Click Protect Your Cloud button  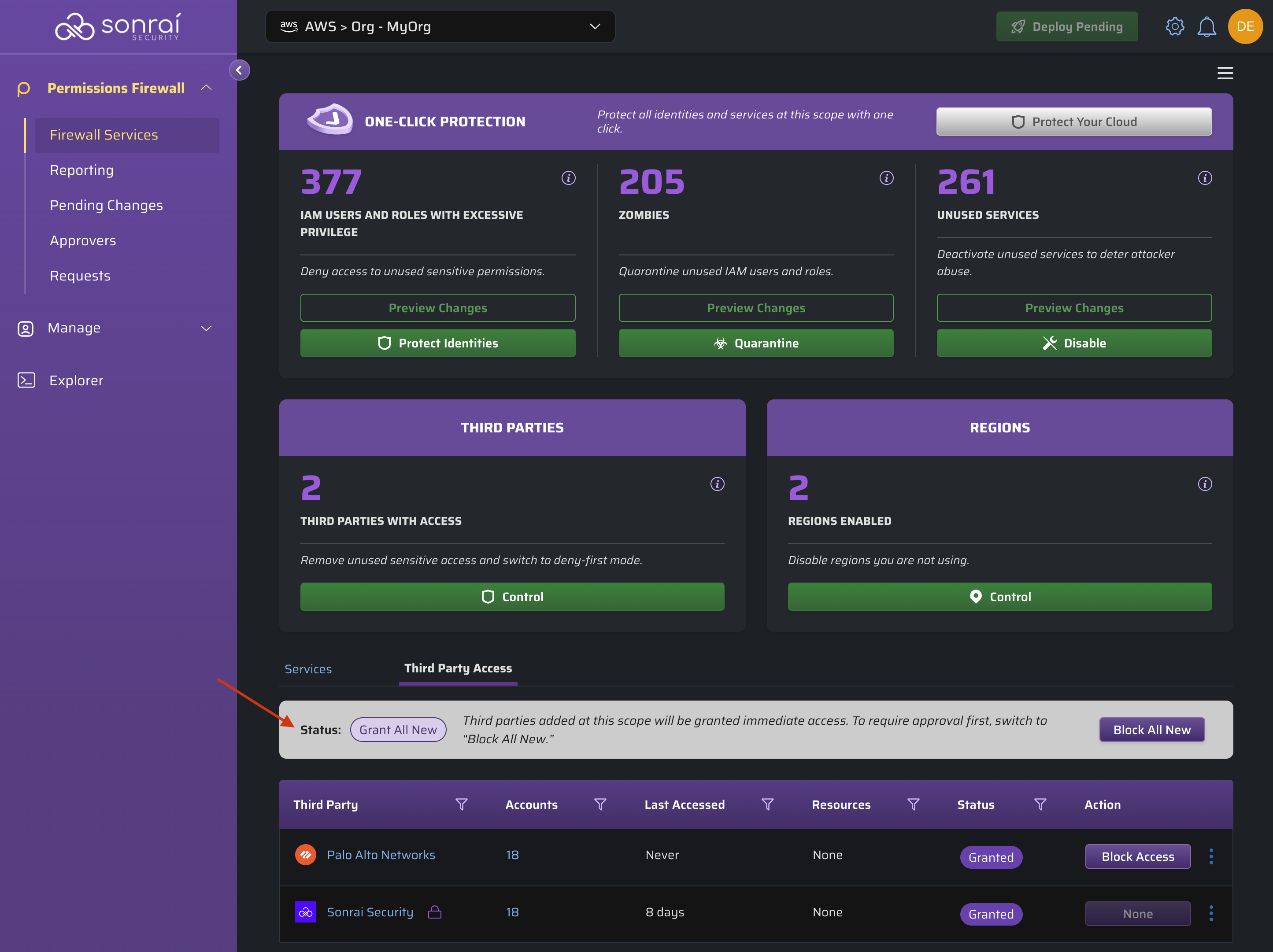[1074, 122]
